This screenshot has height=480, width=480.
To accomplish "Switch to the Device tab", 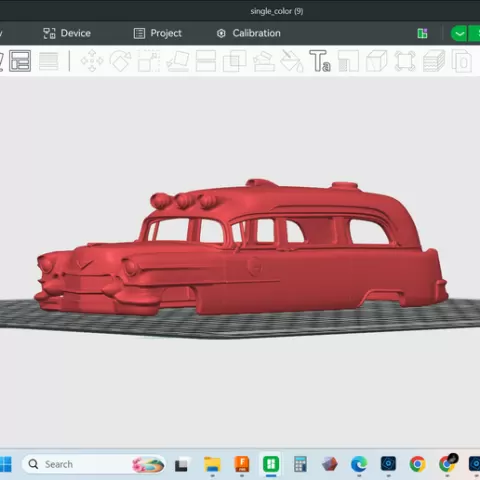I will (x=67, y=33).
